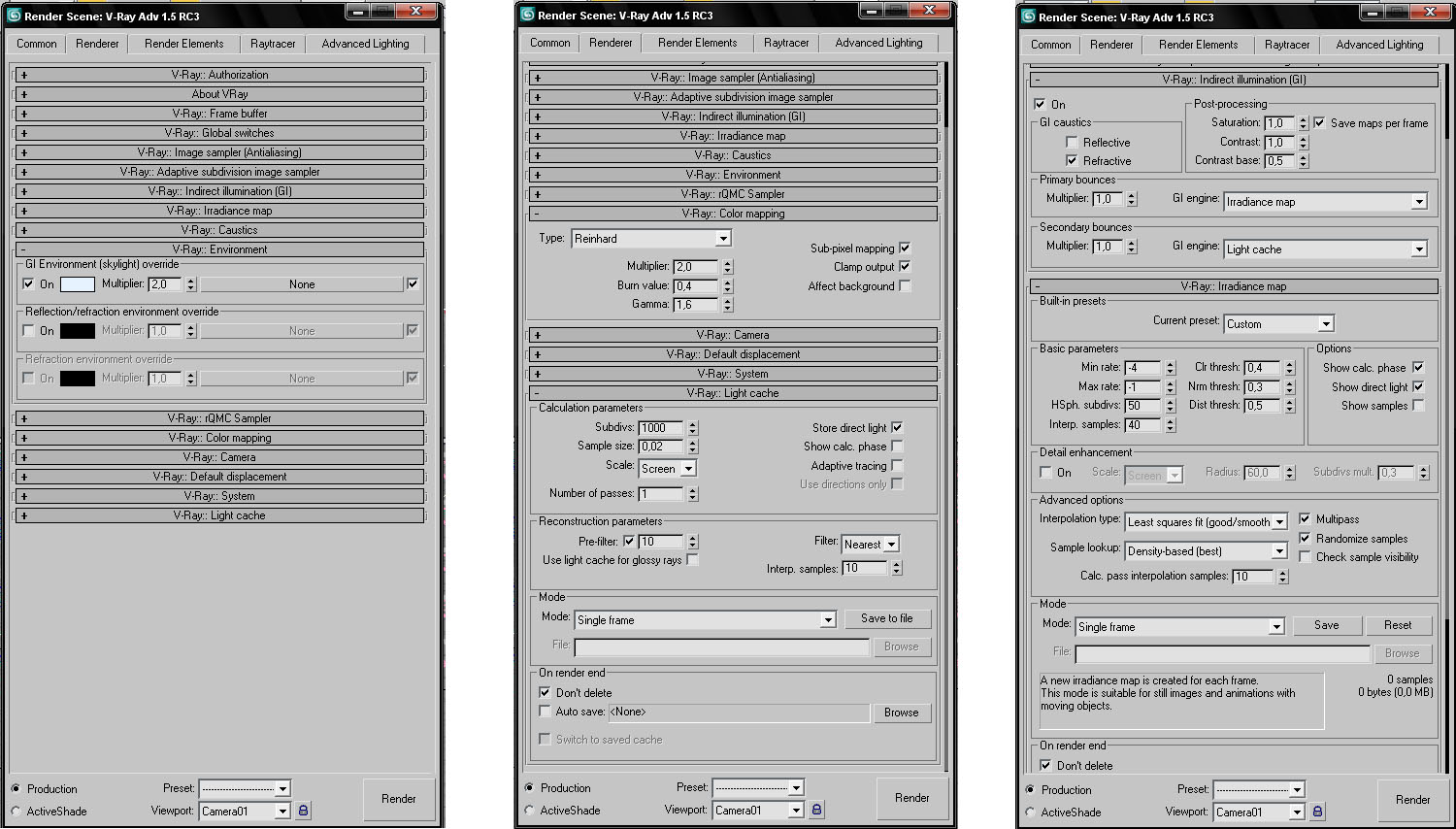Screen dimensions: 1456x829
Task: Collapse V-Ray:: Indirect illumination rollout in right window
Action: point(1235,80)
